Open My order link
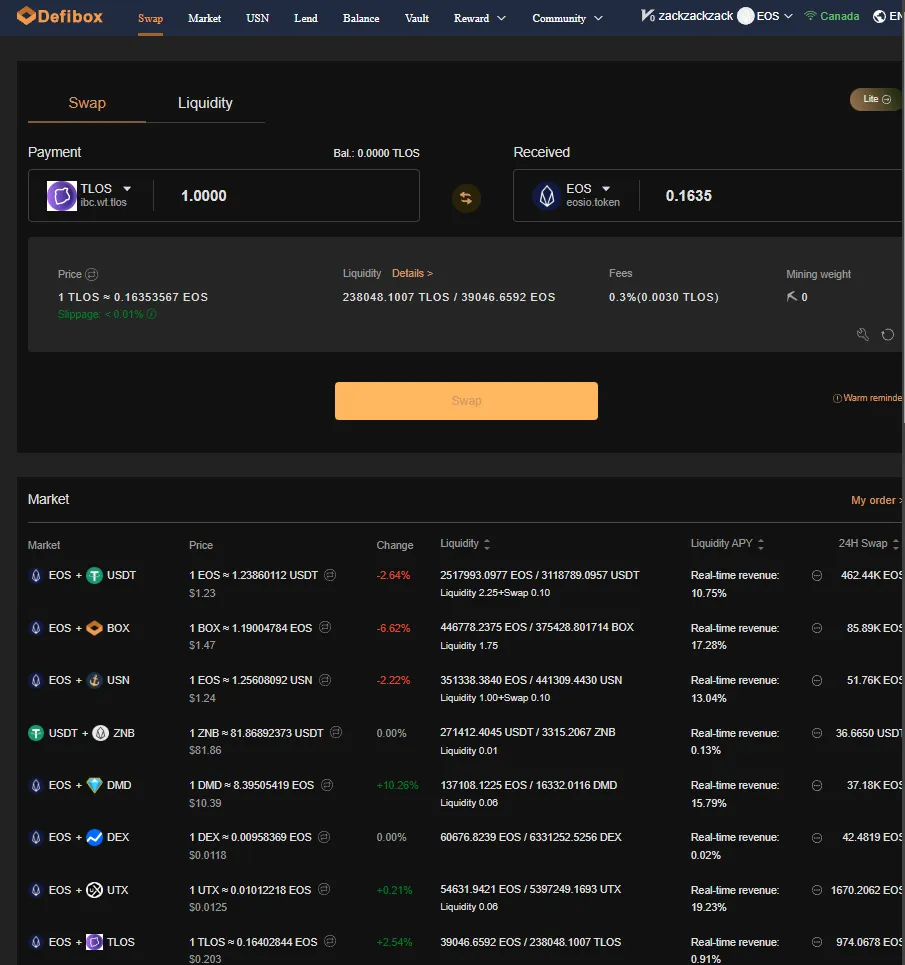The width and height of the screenshot is (905, 965). point(877,500)
